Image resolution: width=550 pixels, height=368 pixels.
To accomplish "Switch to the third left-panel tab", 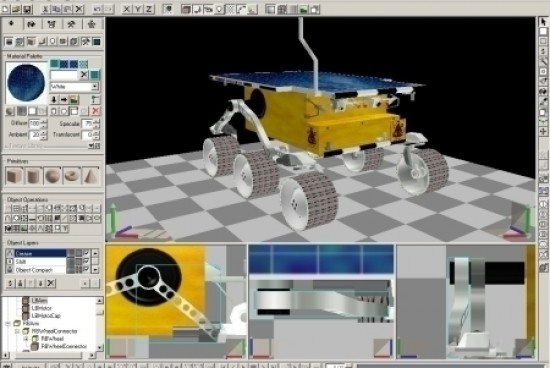I will [x=52, y=24].
